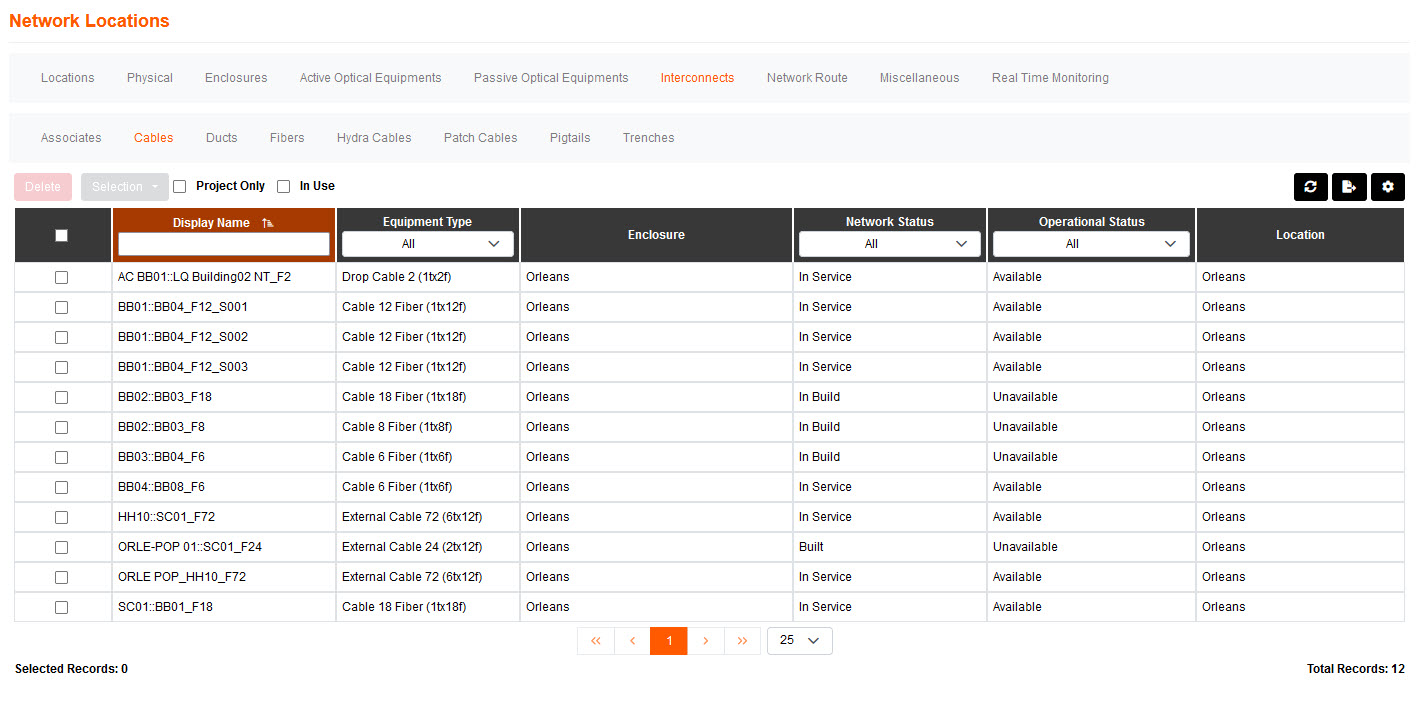Click the refresh icon button
1420x701 pixels.
(x=1310, y=187)
